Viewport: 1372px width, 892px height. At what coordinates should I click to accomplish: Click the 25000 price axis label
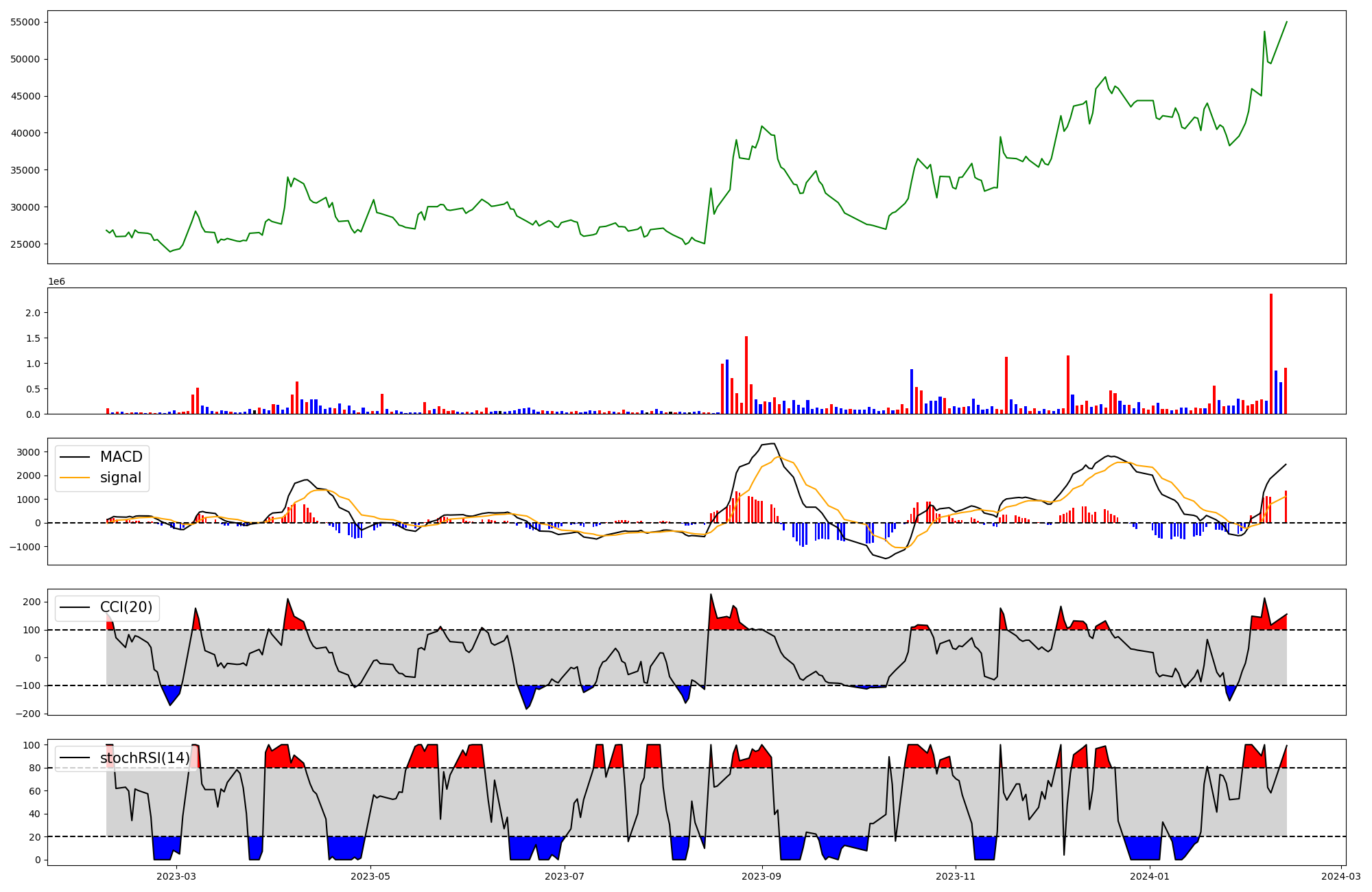(x=25, y=244)
